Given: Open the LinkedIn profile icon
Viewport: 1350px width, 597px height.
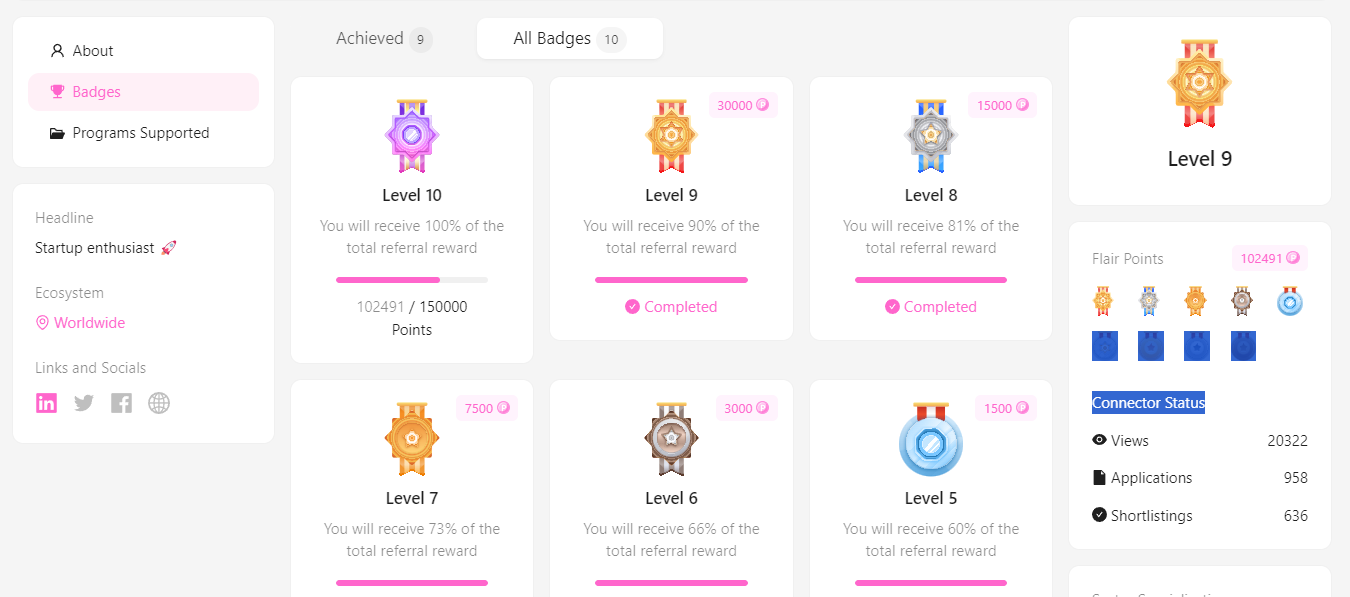Looking at the screenshot, I should 46,402.
